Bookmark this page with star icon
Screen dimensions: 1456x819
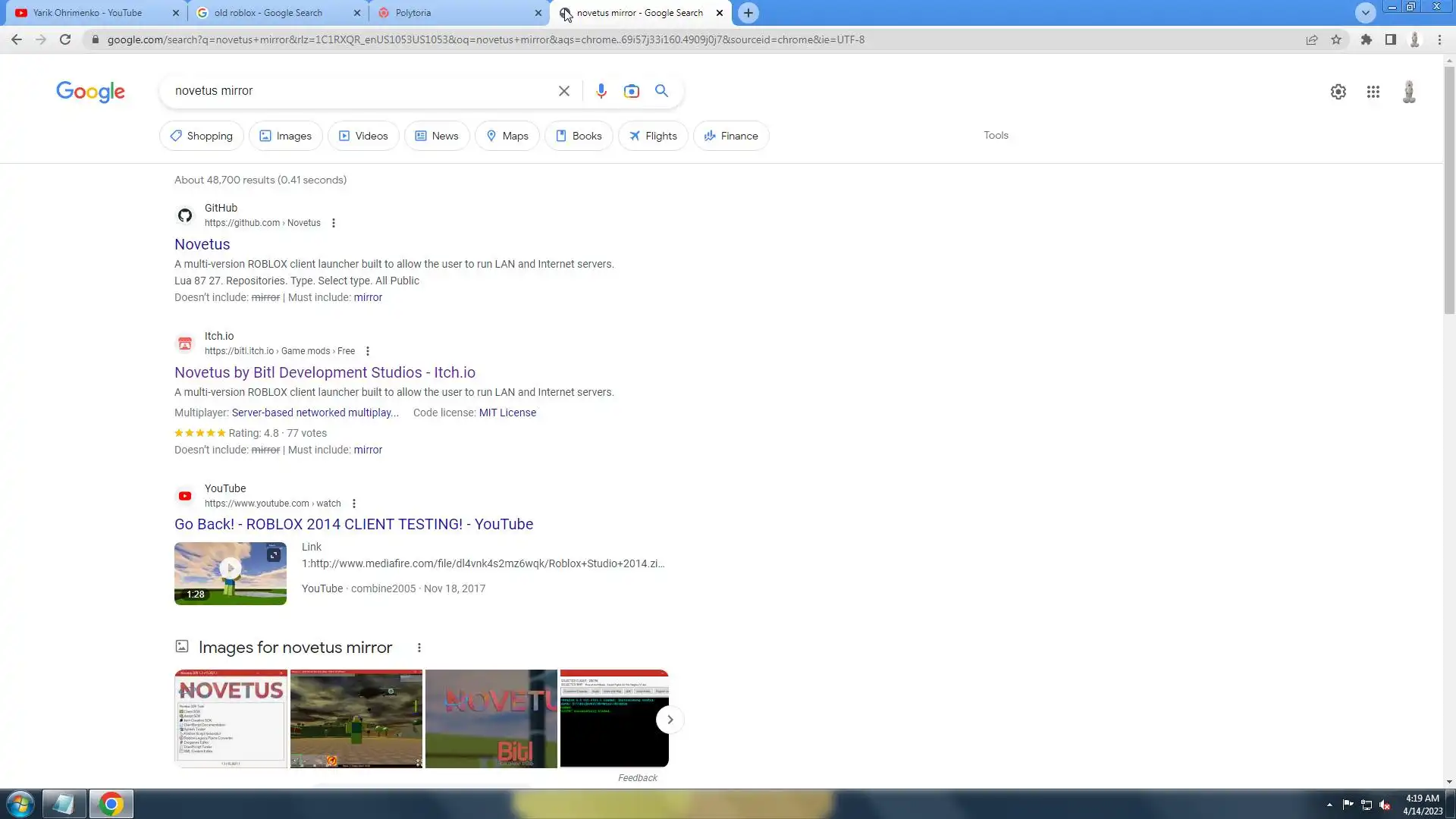[x=1336, y=39]
